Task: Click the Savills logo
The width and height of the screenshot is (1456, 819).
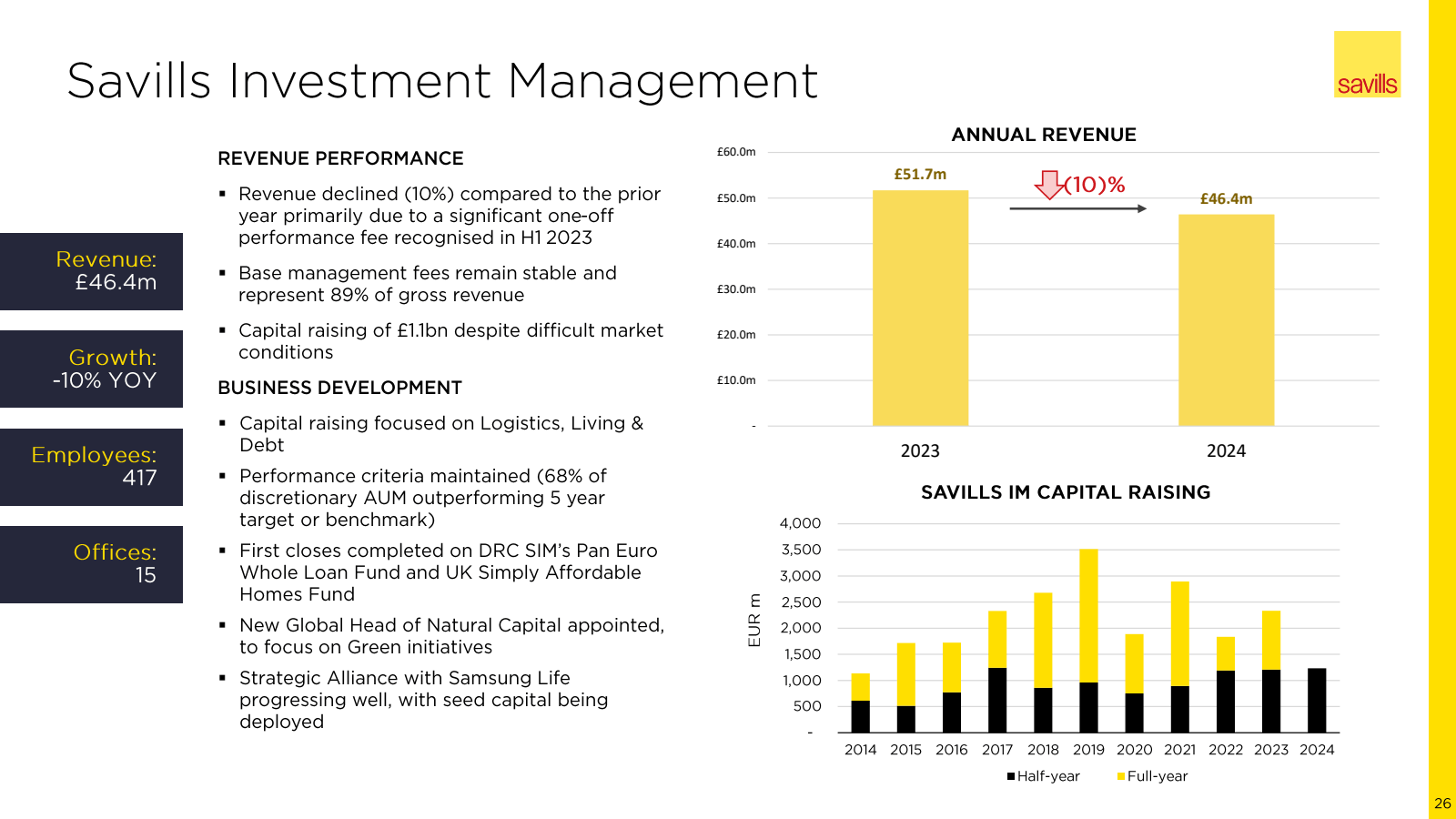Action: click(1367, 65)
